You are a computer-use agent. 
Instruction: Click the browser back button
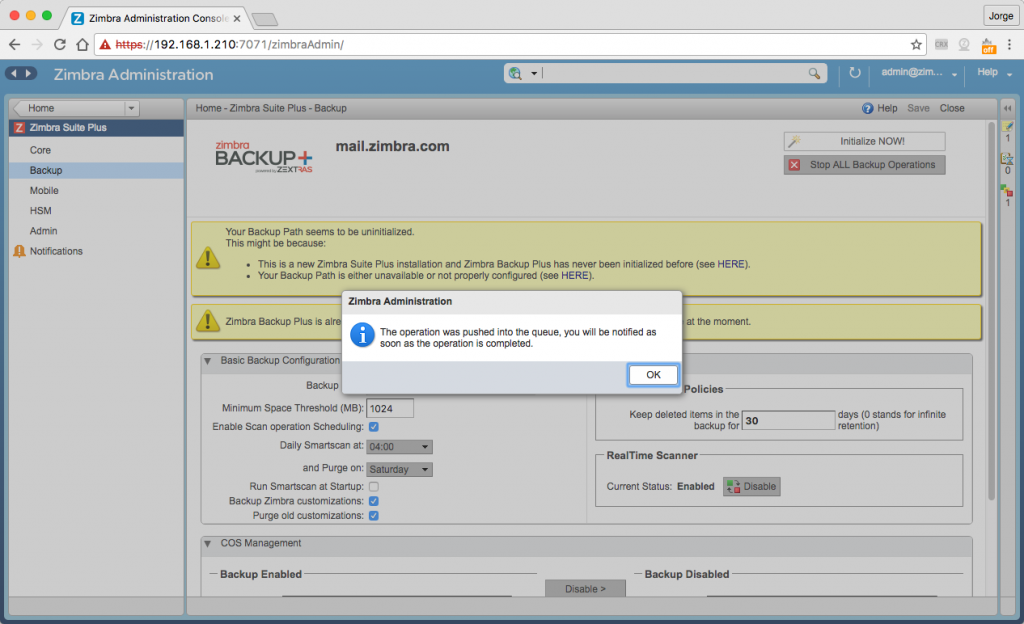pyautogui.click(x=14, y=44)
